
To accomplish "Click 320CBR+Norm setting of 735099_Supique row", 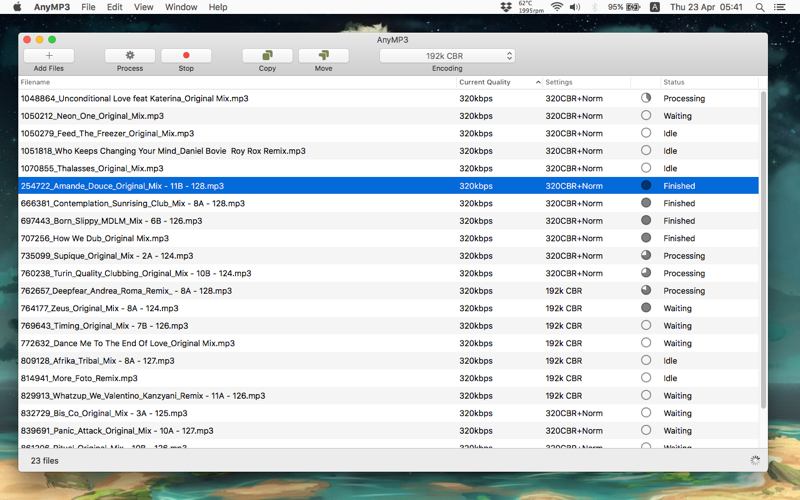I will (x=574, y=256).
